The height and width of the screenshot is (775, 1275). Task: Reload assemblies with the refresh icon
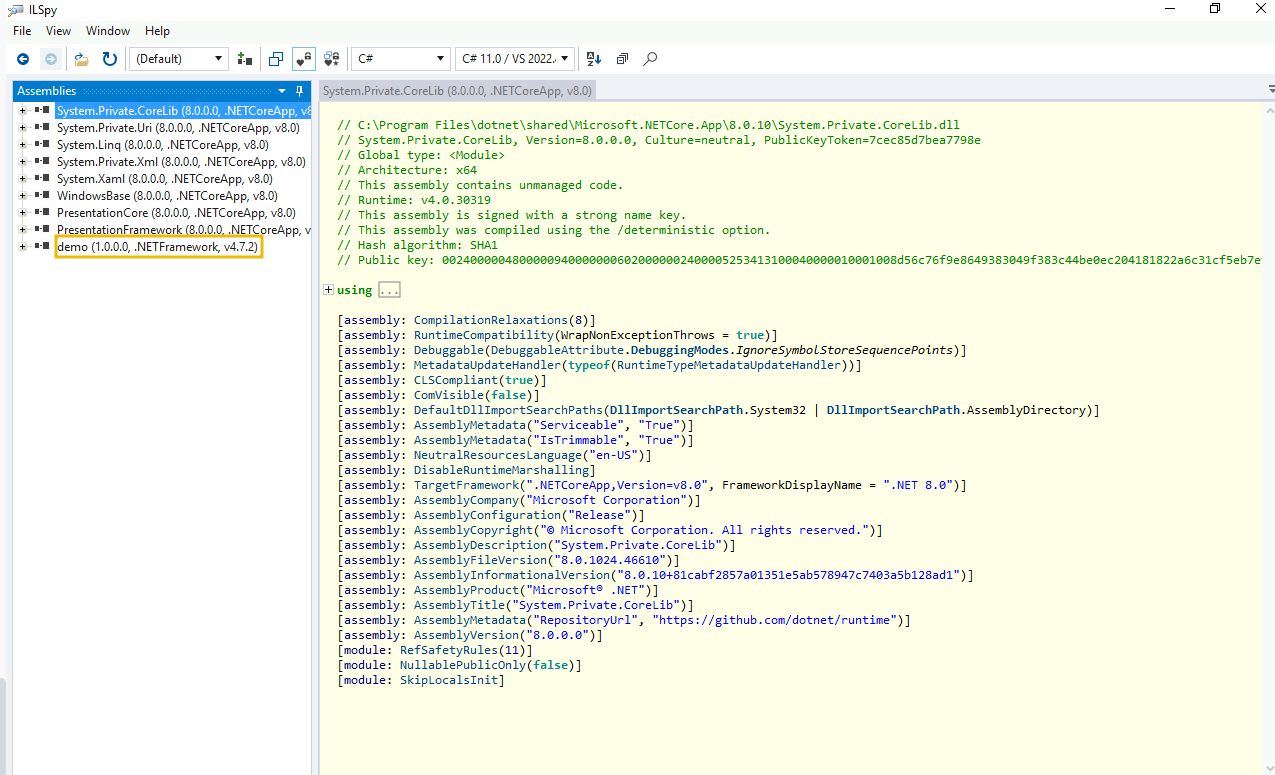tap(110, 59)
